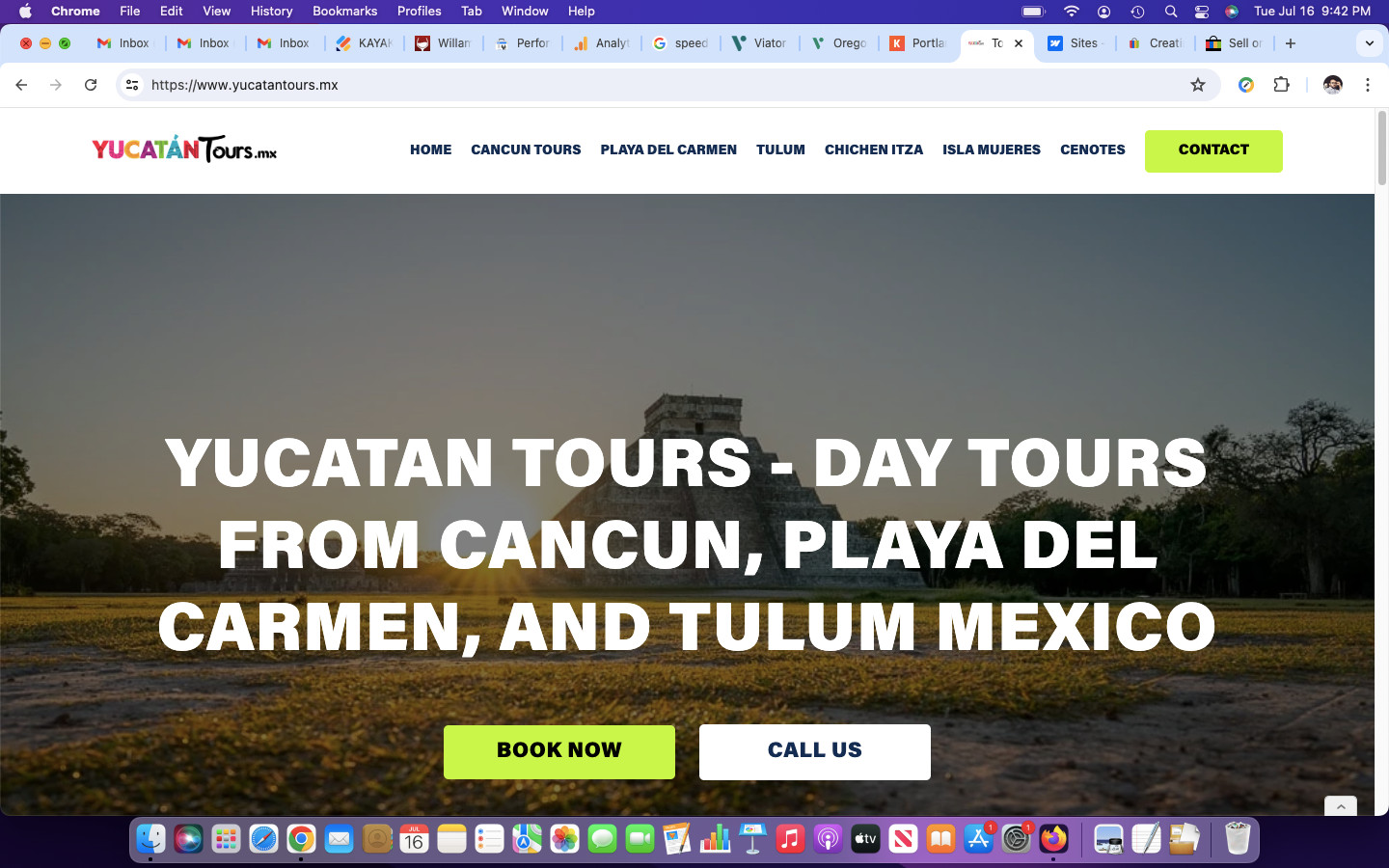Screen dimensions: 1389x868
Task: Open Messages from the dock
Action: coord(602,839)
